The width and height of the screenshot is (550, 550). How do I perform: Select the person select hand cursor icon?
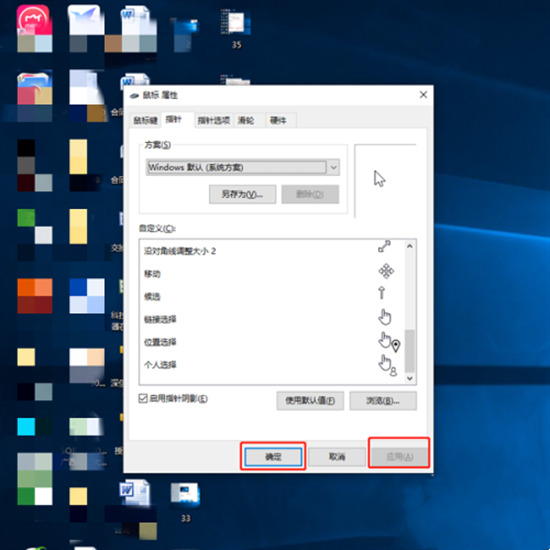click(387, 365)
